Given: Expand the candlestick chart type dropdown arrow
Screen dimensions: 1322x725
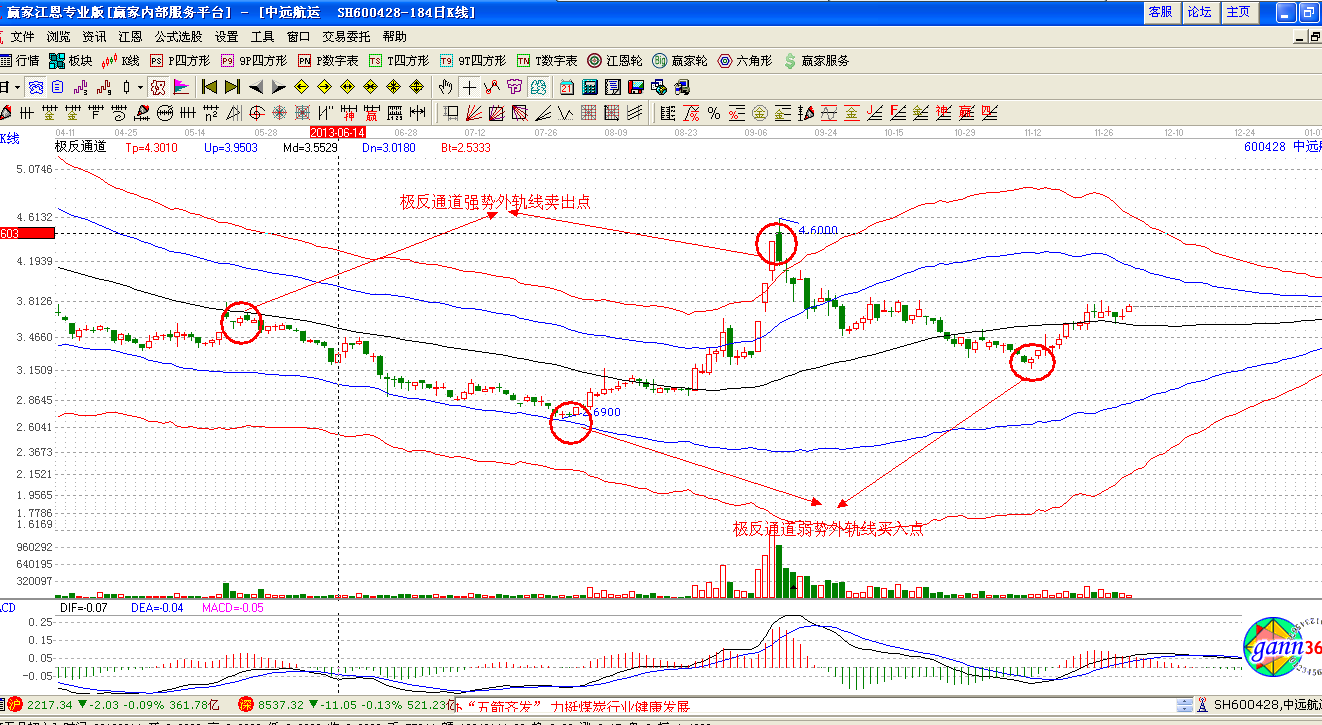Looking at the screenshot, I should (x=140, y=87).
